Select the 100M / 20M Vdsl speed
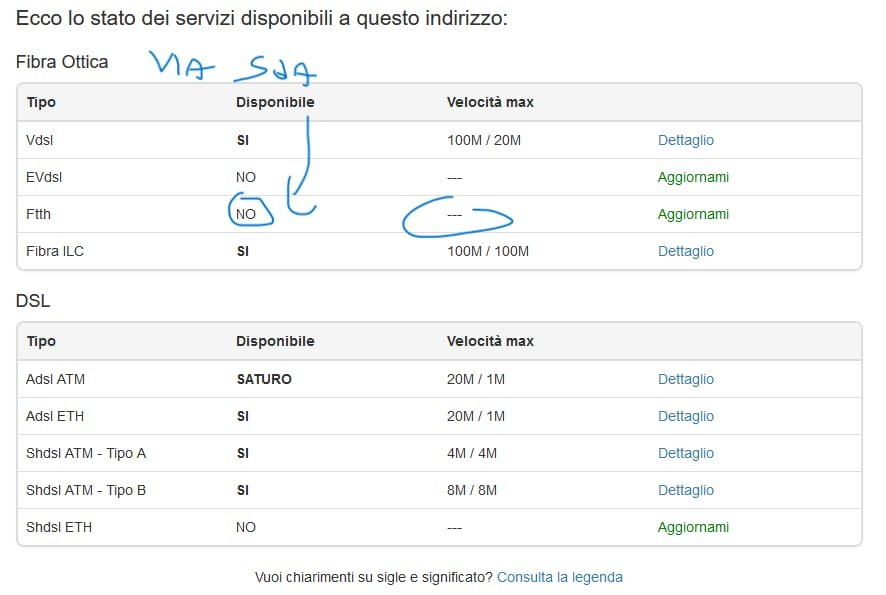 click(484, 140)
